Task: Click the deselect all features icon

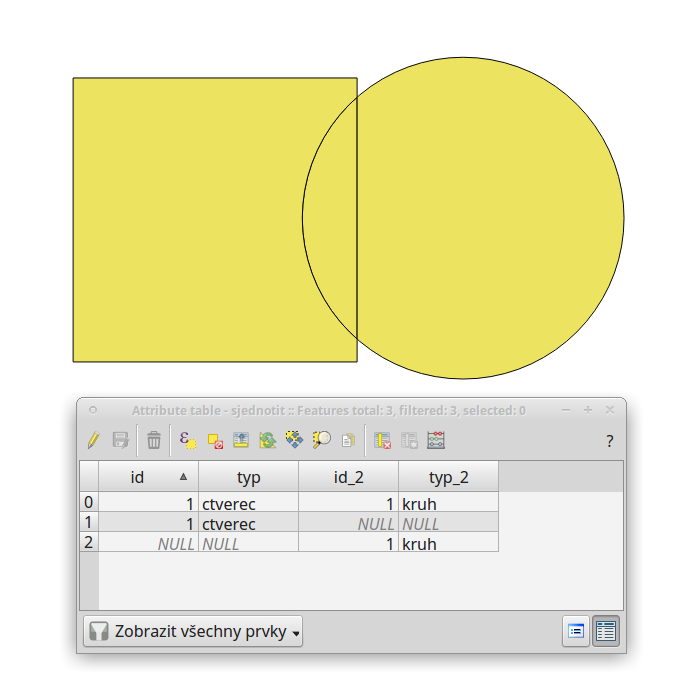Action: point(215,441)
